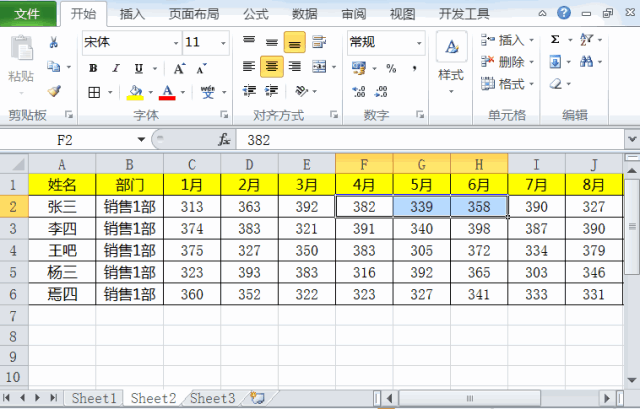640x409 pixels.
Task: Switch to the Sheet3 tab
Action: point(213,398)
